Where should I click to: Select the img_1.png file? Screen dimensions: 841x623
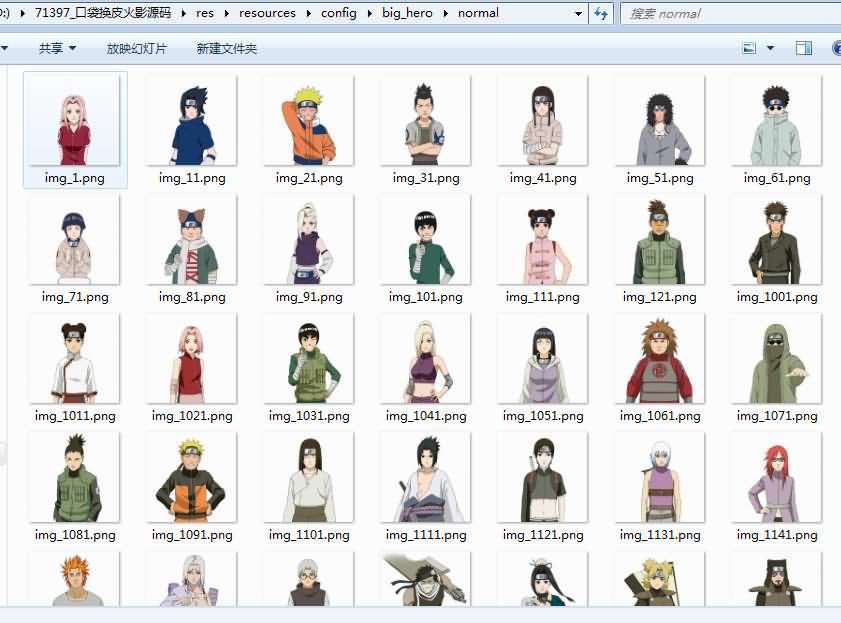pyautogui.click(x=72, y=121)
